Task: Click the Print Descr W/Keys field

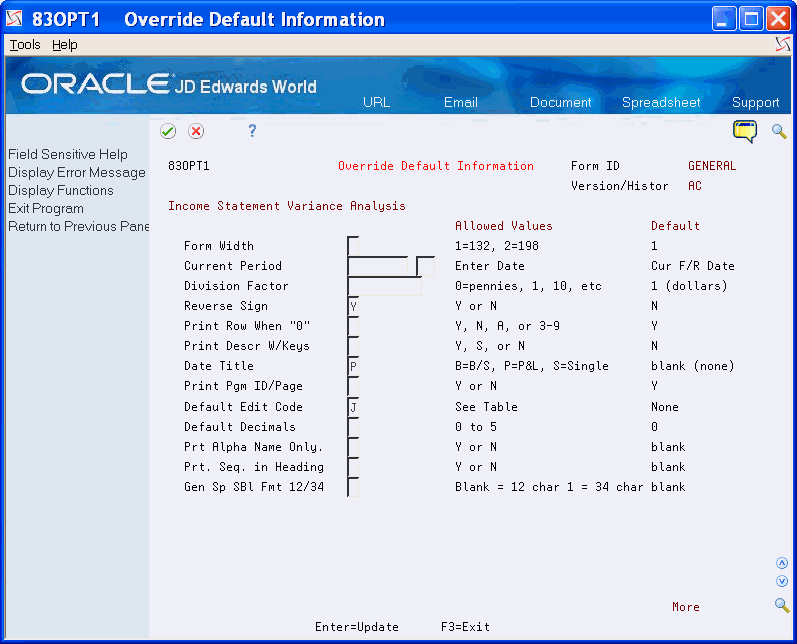Action: [x=353, y=346]
